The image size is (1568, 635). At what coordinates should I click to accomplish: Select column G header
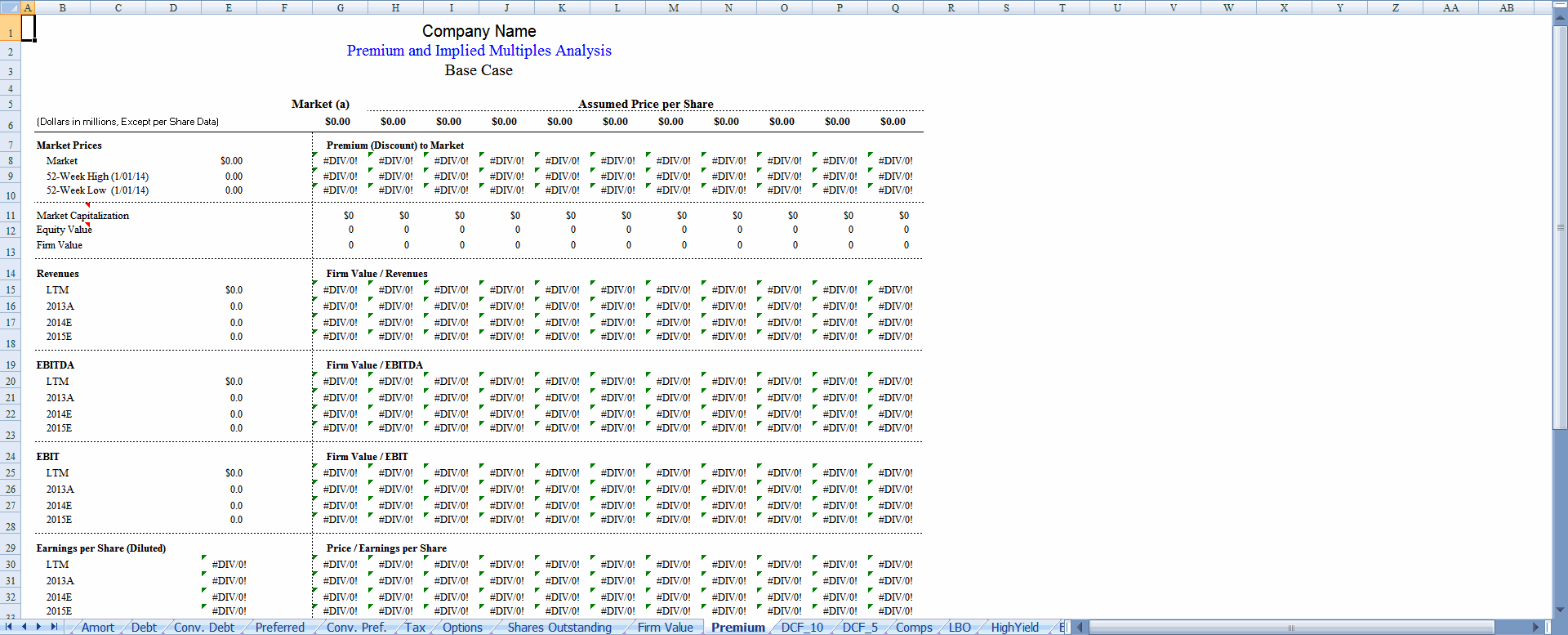tap(341, 7)
